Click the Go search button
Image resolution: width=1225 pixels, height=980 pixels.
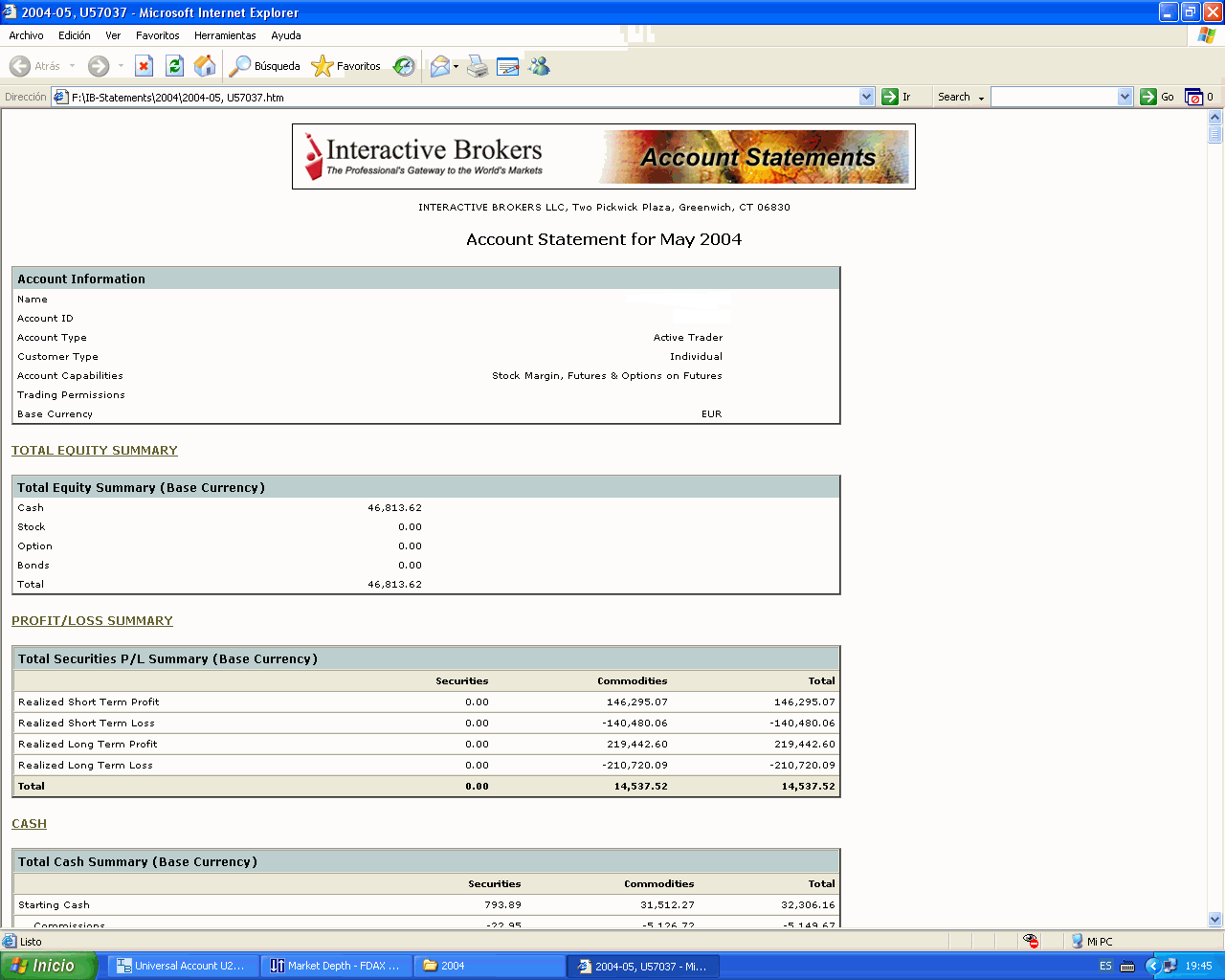point(1157,97)
